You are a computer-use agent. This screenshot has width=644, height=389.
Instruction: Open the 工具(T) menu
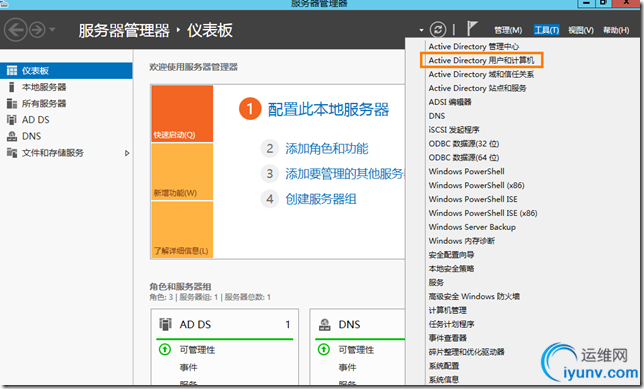tap(546, 30)
